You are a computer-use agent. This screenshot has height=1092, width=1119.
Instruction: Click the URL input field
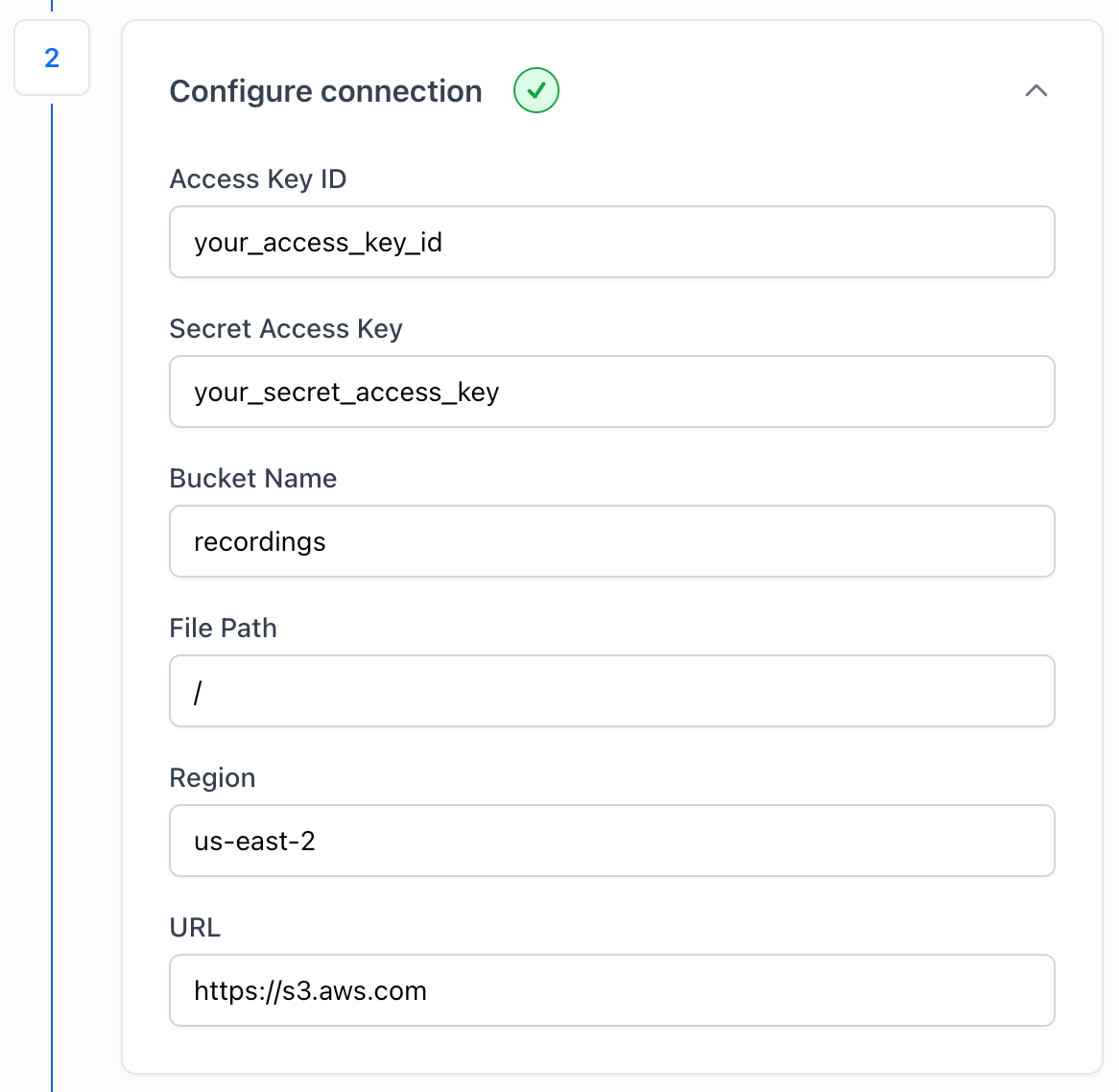611,990
